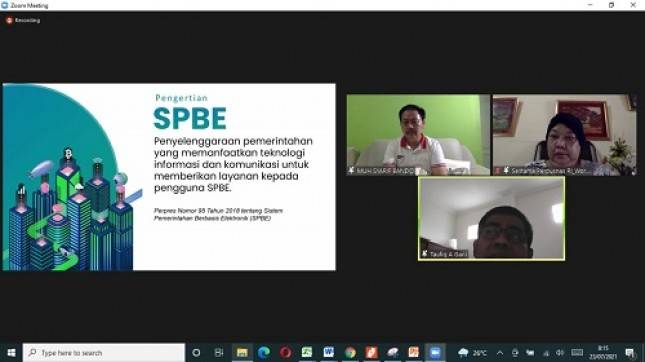This screenshot has width=645, height=362.
Task: Switch to PowerPoint on the taskbar
Action: click(x=413, y=353)
